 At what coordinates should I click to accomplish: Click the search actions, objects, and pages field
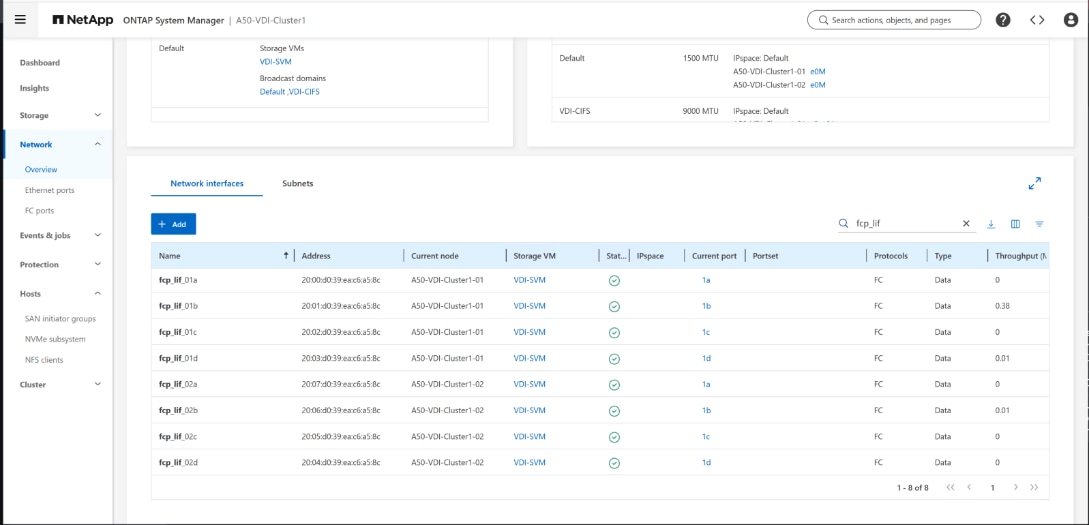click(894, 20)
